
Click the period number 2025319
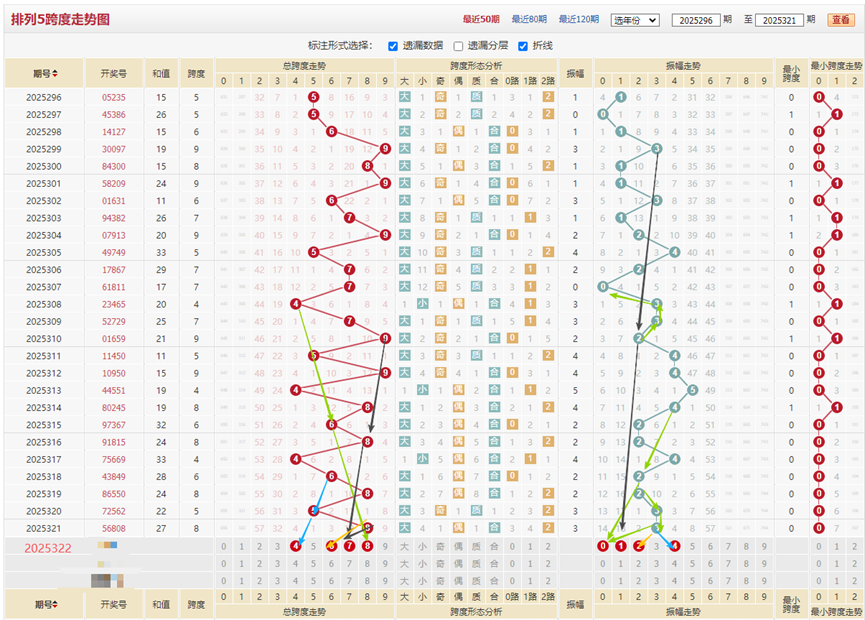[x=44, y=494]
